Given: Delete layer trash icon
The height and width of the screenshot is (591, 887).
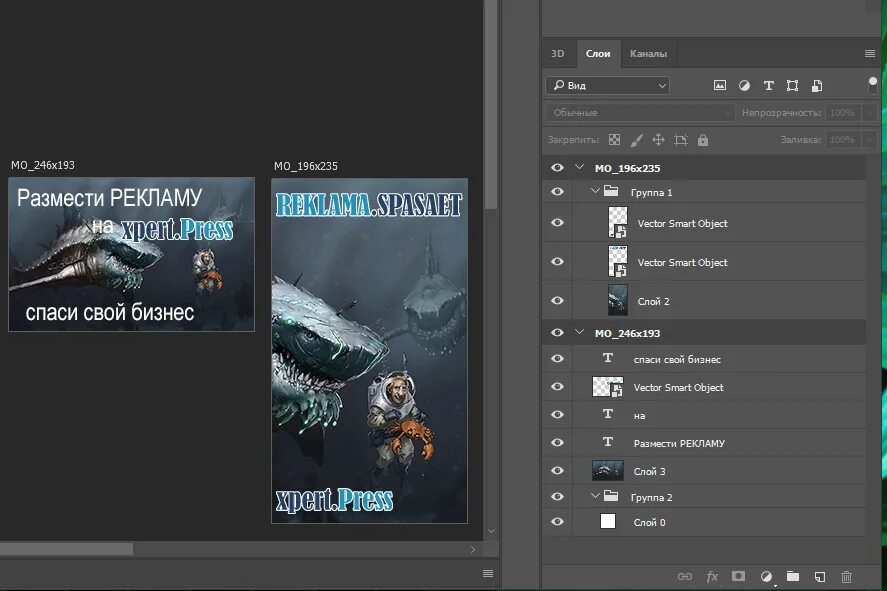Looking at the screenshot, I should (846, 576).
